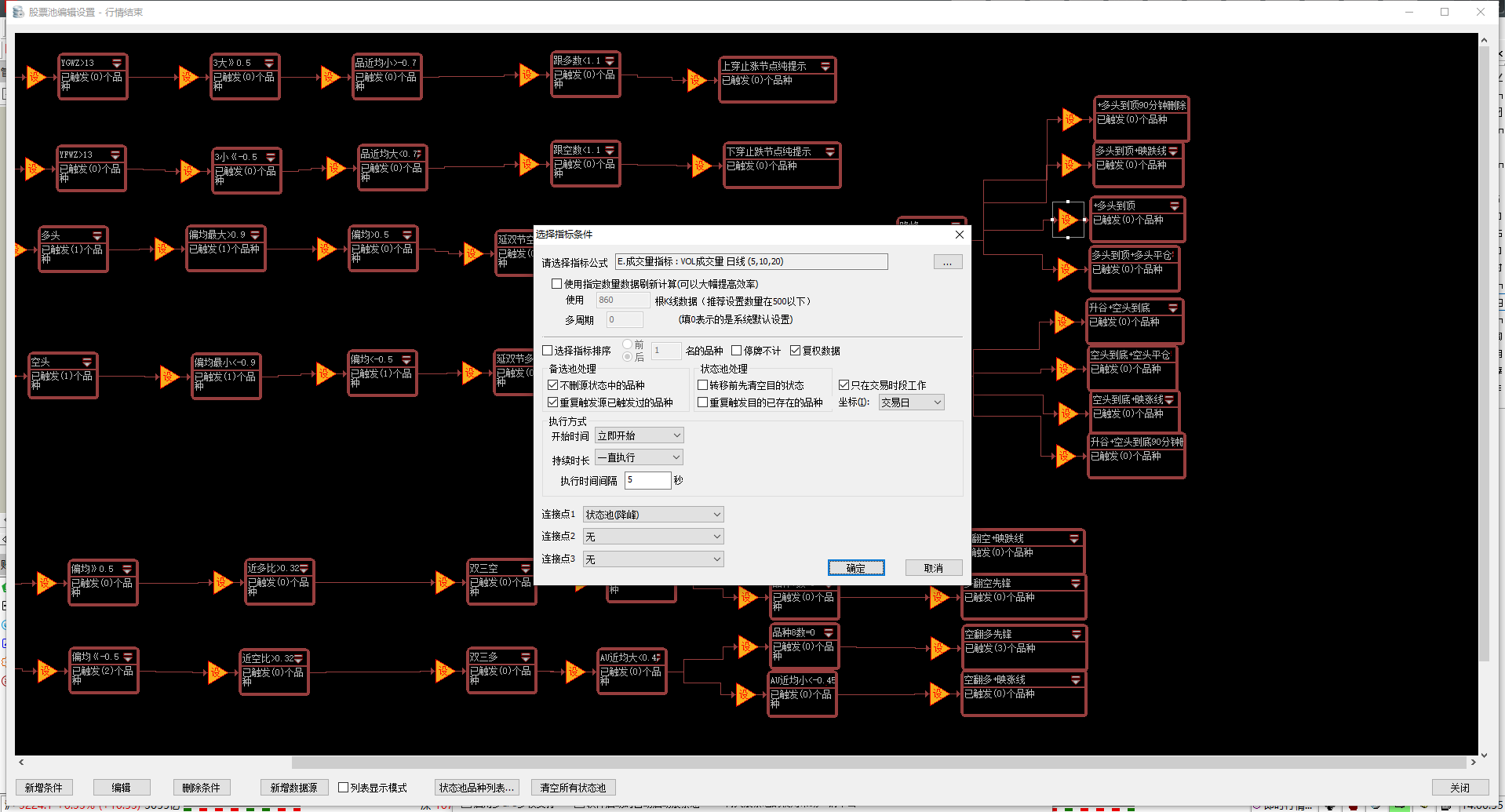Screen dimensions: 1505x812
Task: Click the triangle icon before 下穿止跌节点纯提示 node
Action: [x=700, y=166]
